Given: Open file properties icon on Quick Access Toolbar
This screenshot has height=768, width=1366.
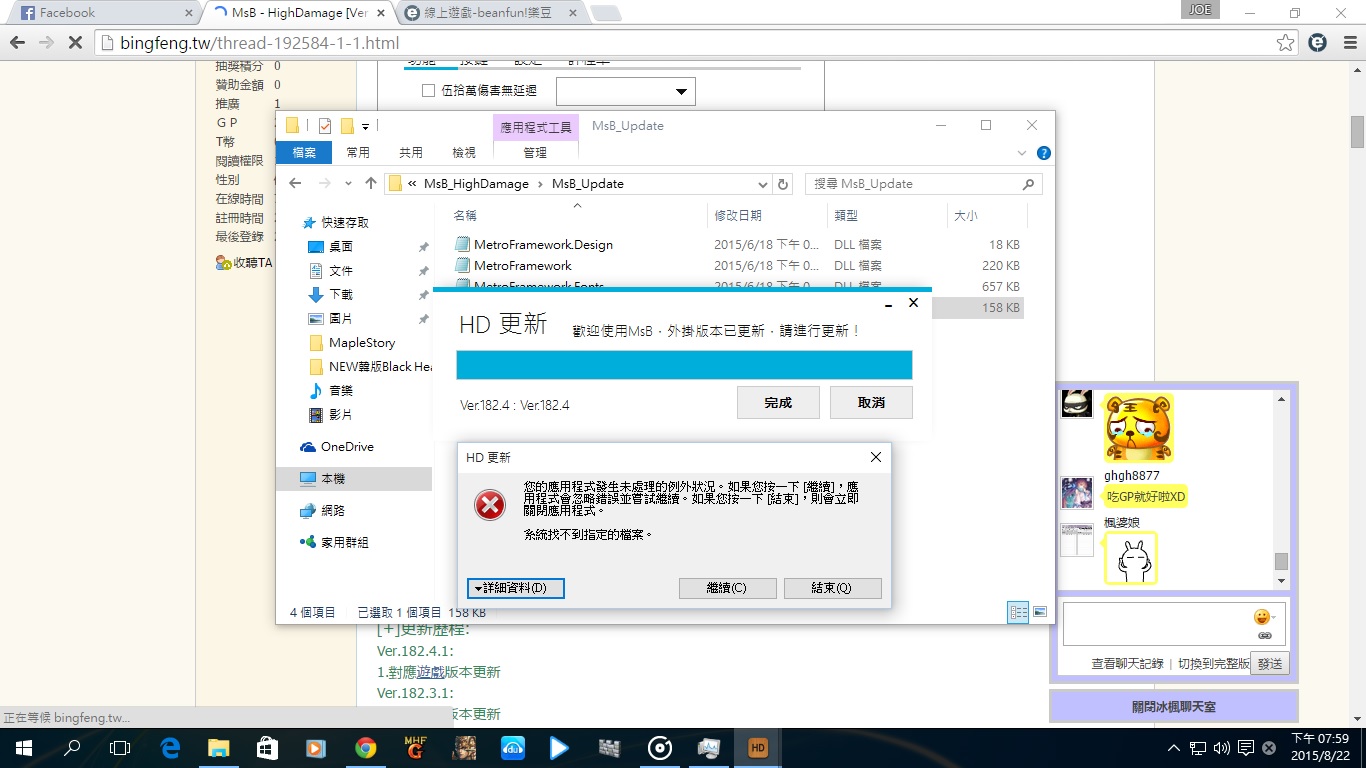Looking at the screenshot, I should pyautogui.click(x=324, y=125).
